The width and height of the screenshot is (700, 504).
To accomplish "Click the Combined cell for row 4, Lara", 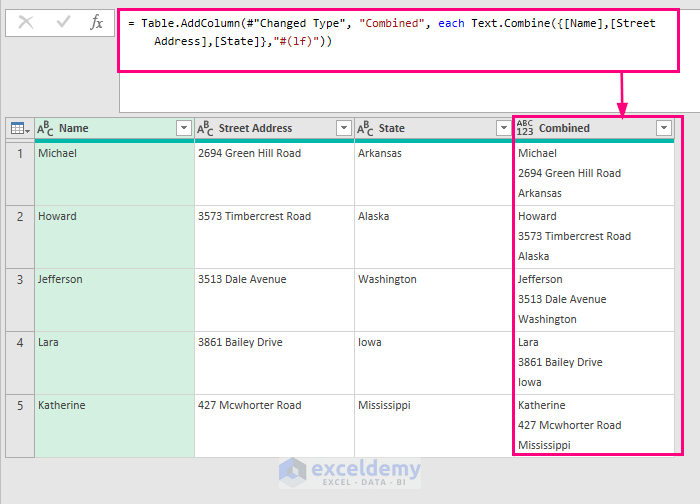I will [x=595, y=363].
